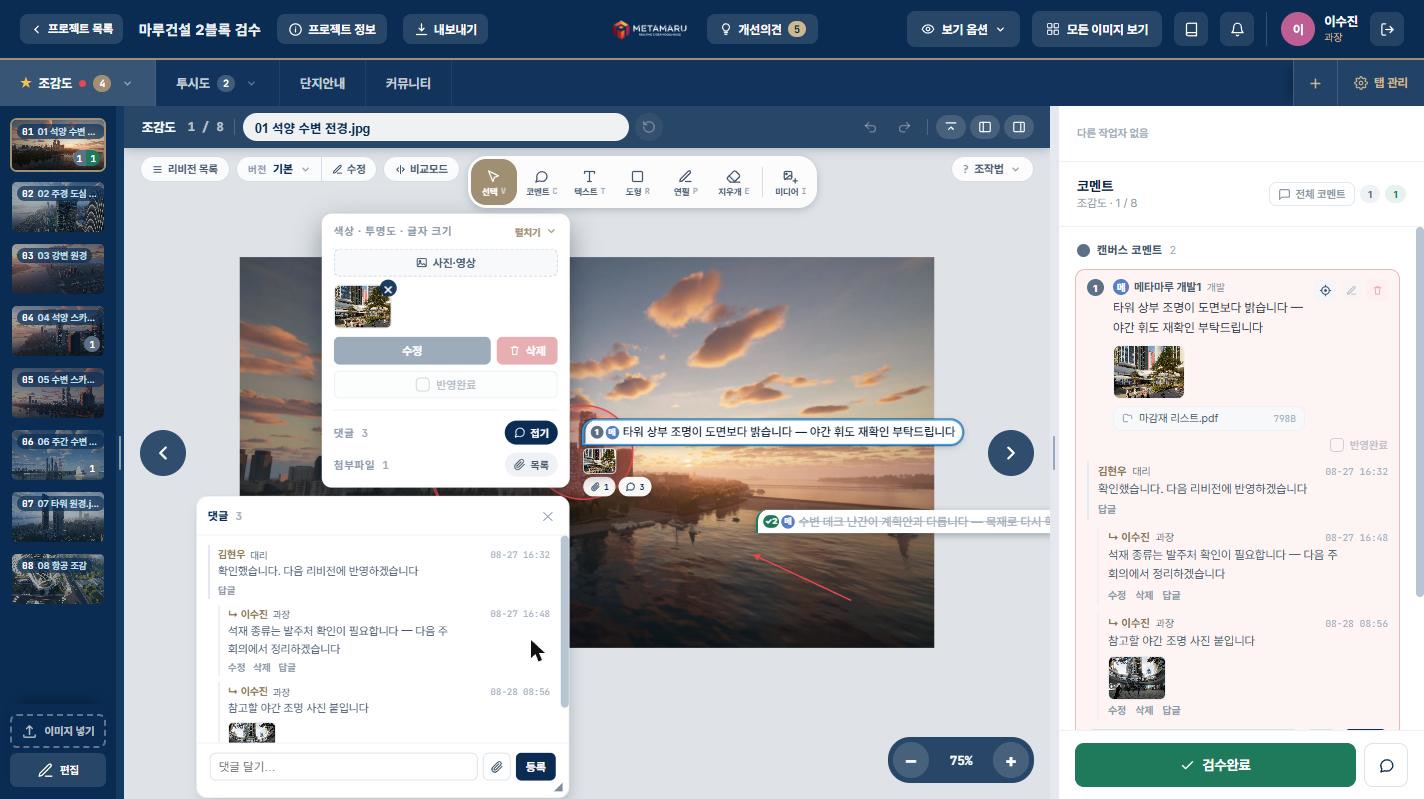Open the 보기 옵션 dropdown
The height and width of the screenshot is (799, 1424).
(963, 29)
